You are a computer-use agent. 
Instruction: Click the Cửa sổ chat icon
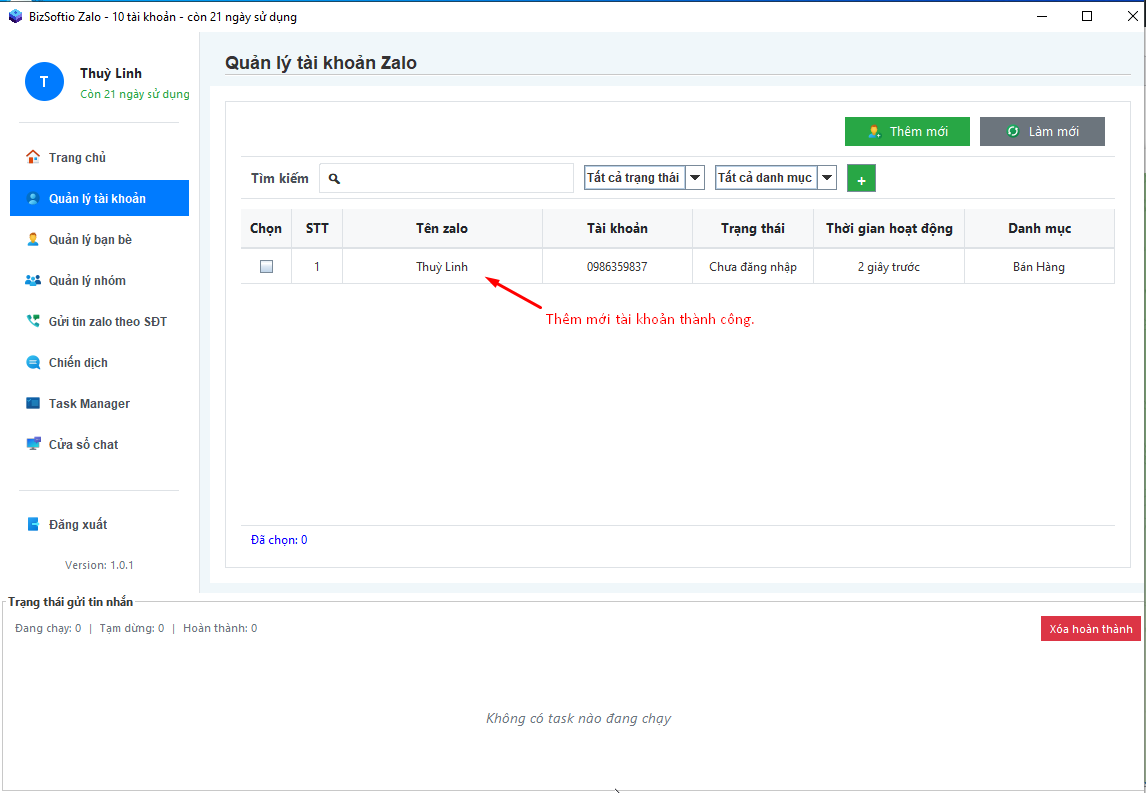coord(33,444)
